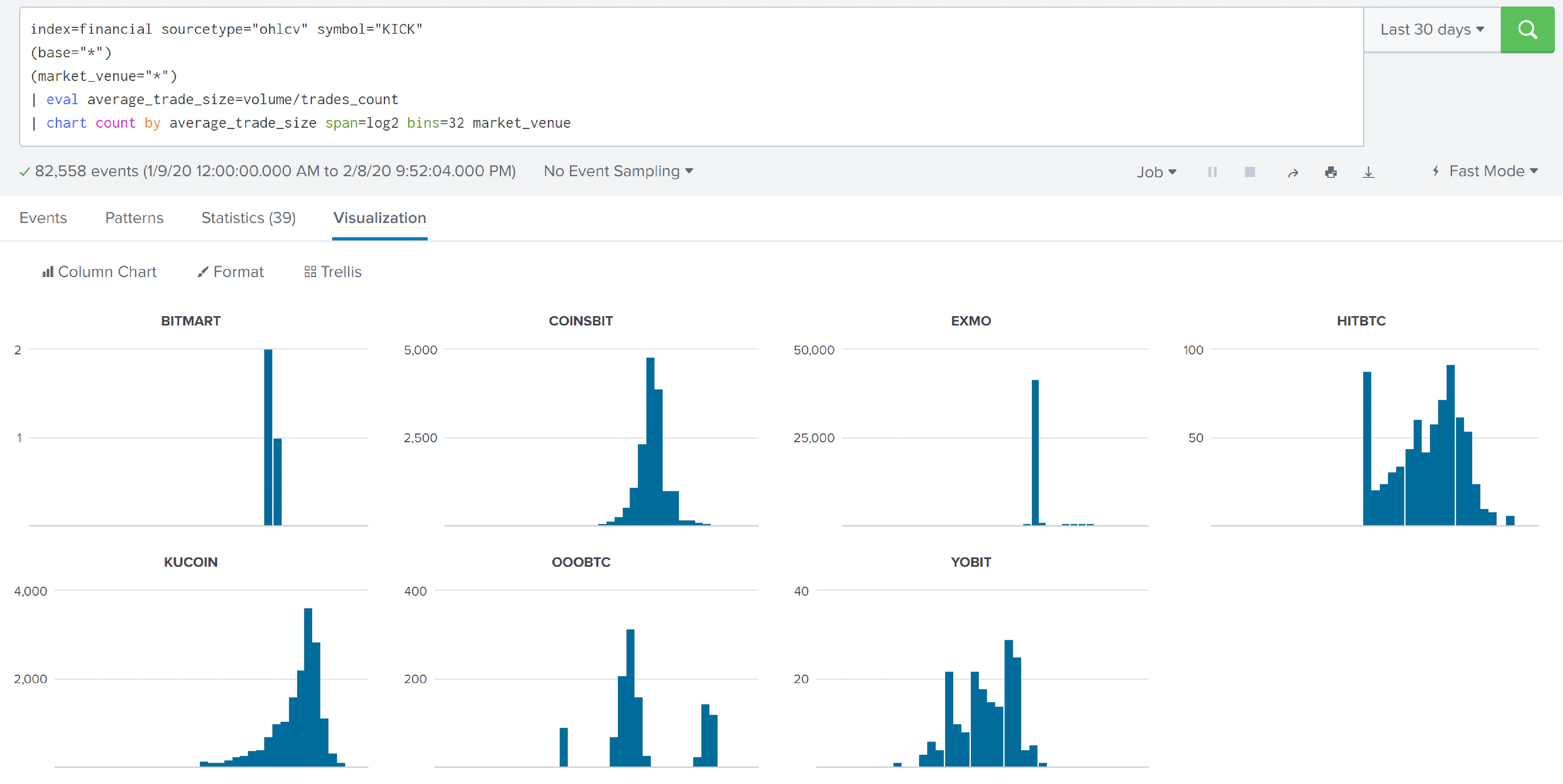Share the search job via arrow icon

[x=1293, y=173]
